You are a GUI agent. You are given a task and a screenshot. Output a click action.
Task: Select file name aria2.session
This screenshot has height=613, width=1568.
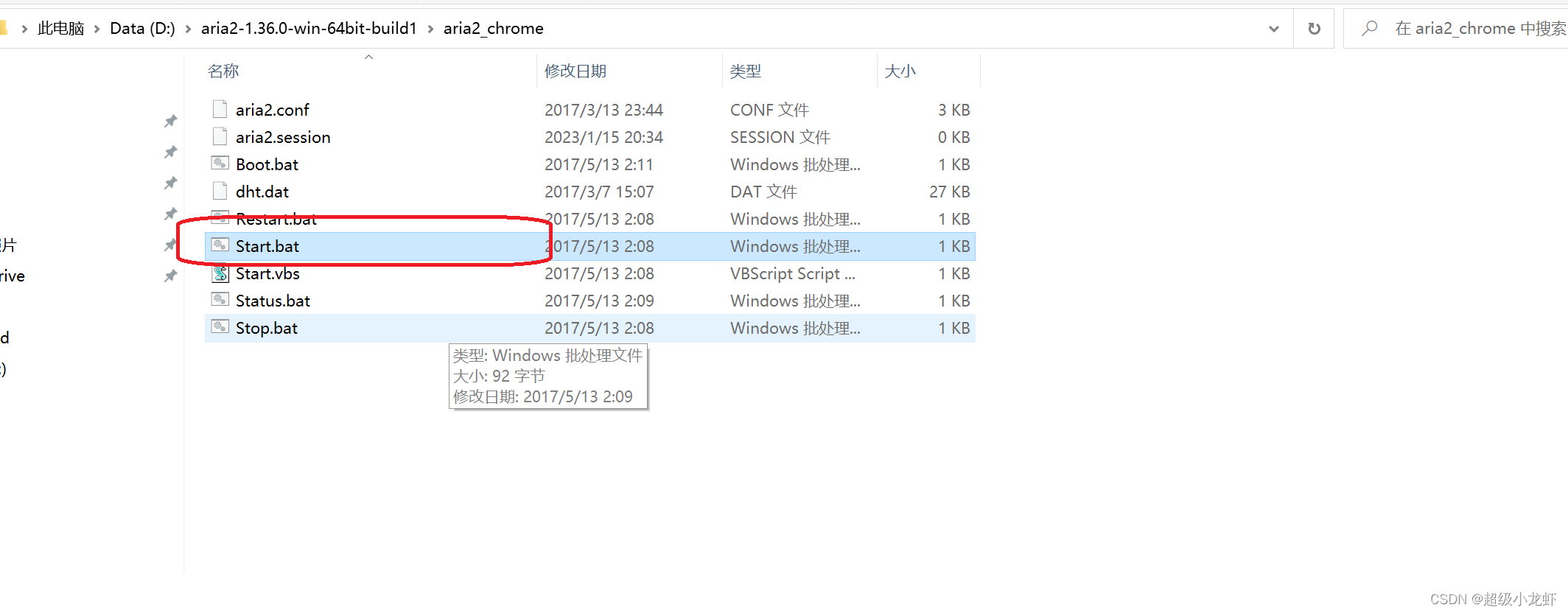pos(283,137)
